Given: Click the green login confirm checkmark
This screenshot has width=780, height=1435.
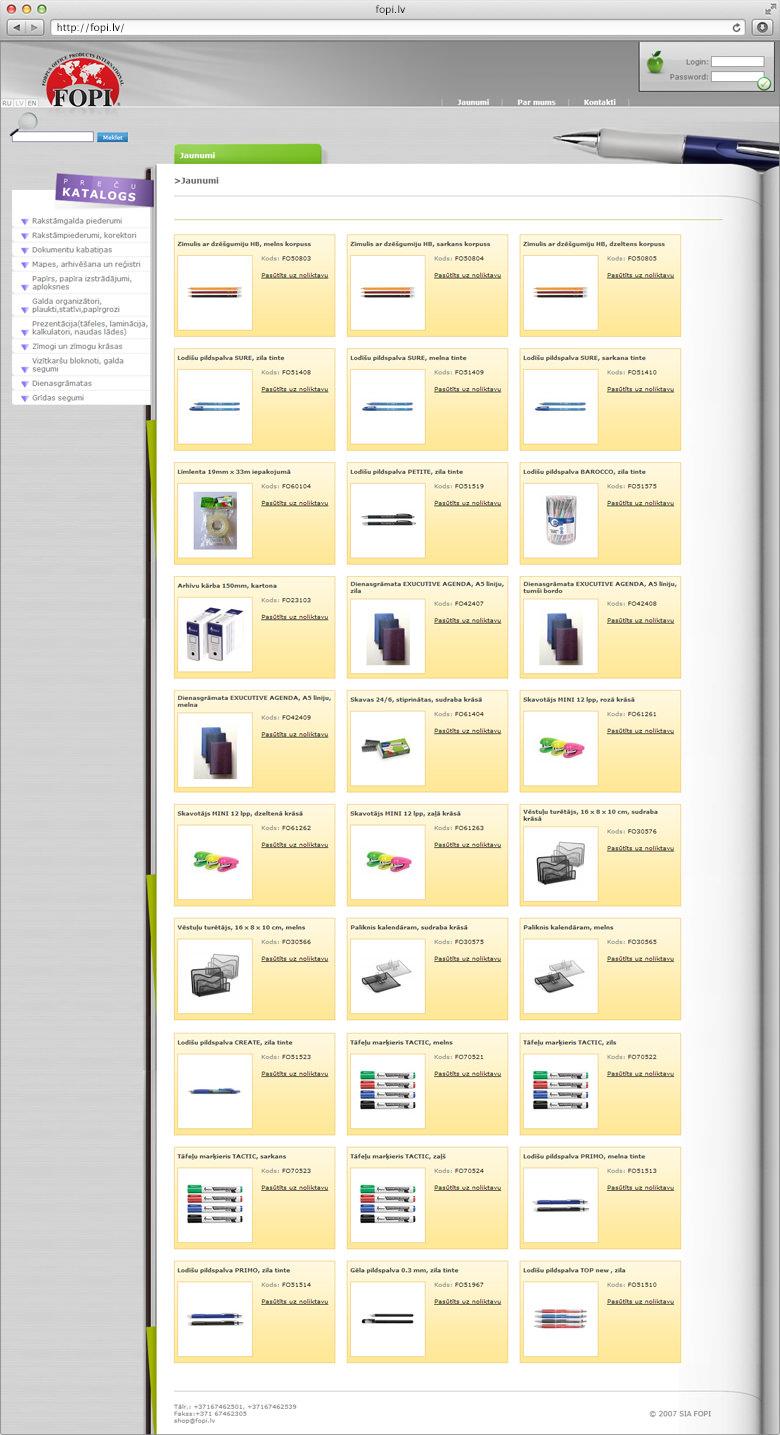Looking at the screenshot, I should 764,83.
